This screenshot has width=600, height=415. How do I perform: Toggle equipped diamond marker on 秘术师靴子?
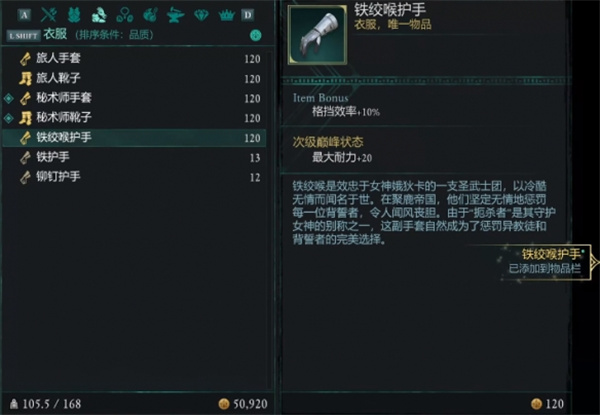click(x=8, y=118)
